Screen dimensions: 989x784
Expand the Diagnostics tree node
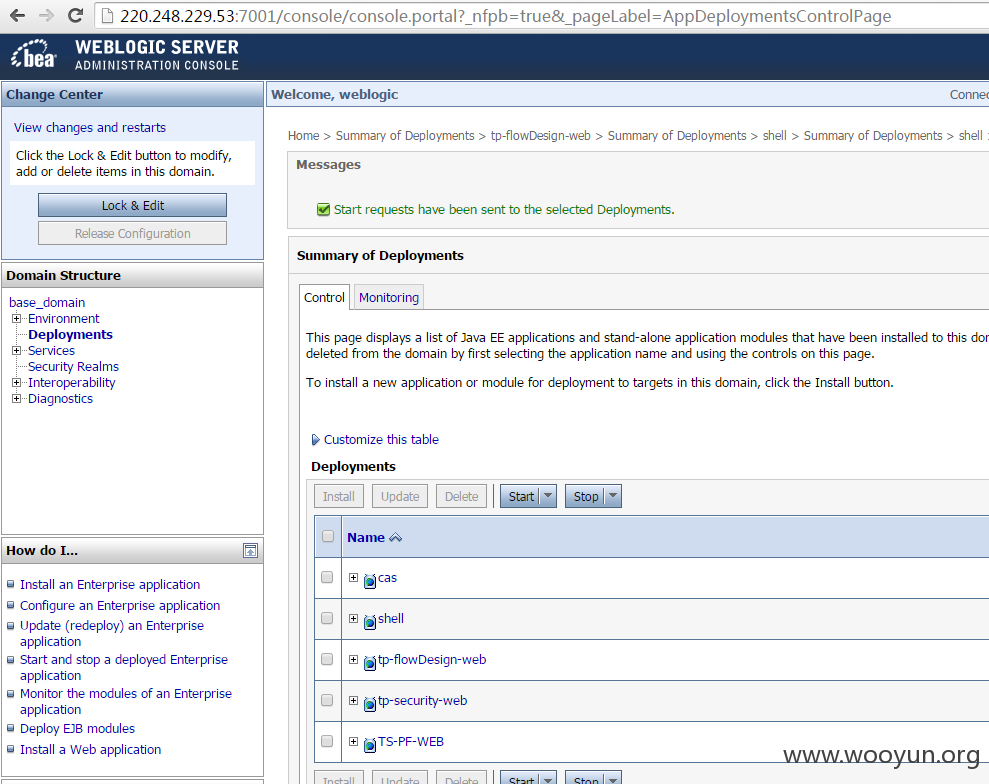16,398
